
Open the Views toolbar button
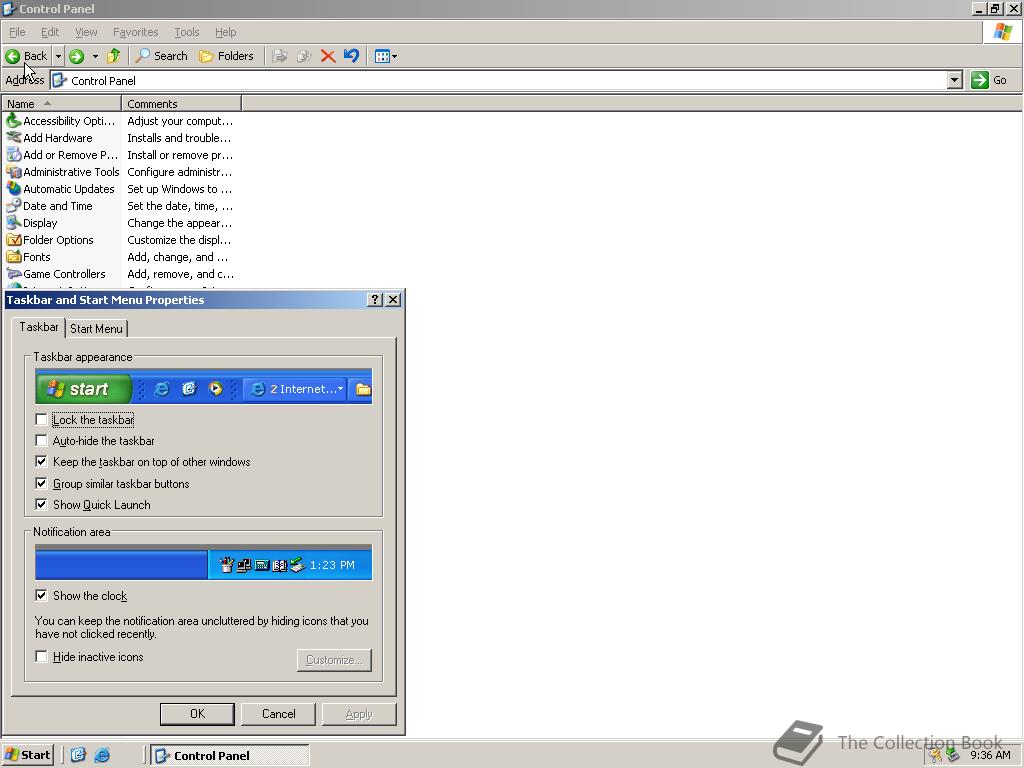[382, 56]
